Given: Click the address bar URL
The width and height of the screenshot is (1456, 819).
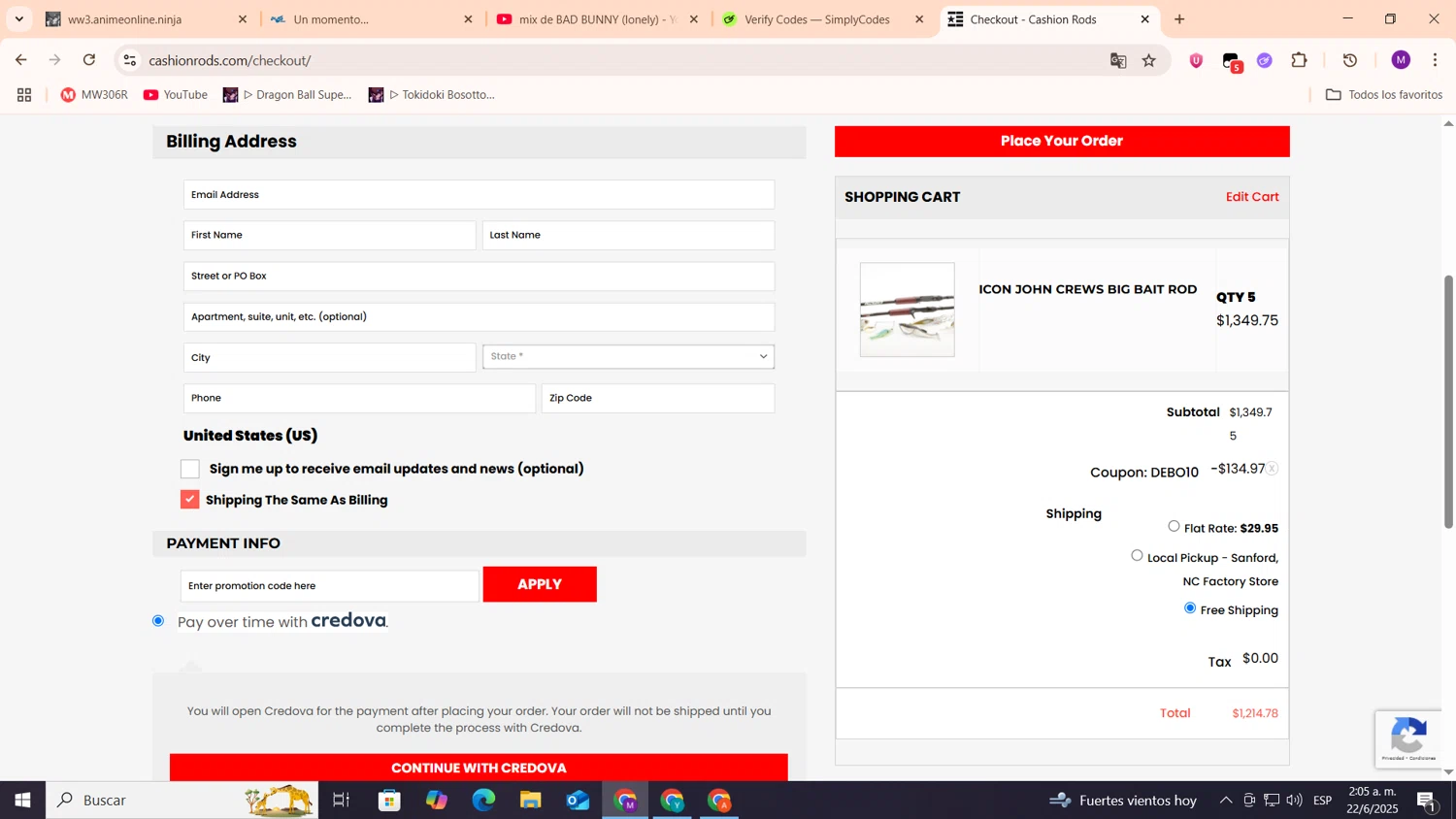Looking at the screenshot, I should (230, 60).
